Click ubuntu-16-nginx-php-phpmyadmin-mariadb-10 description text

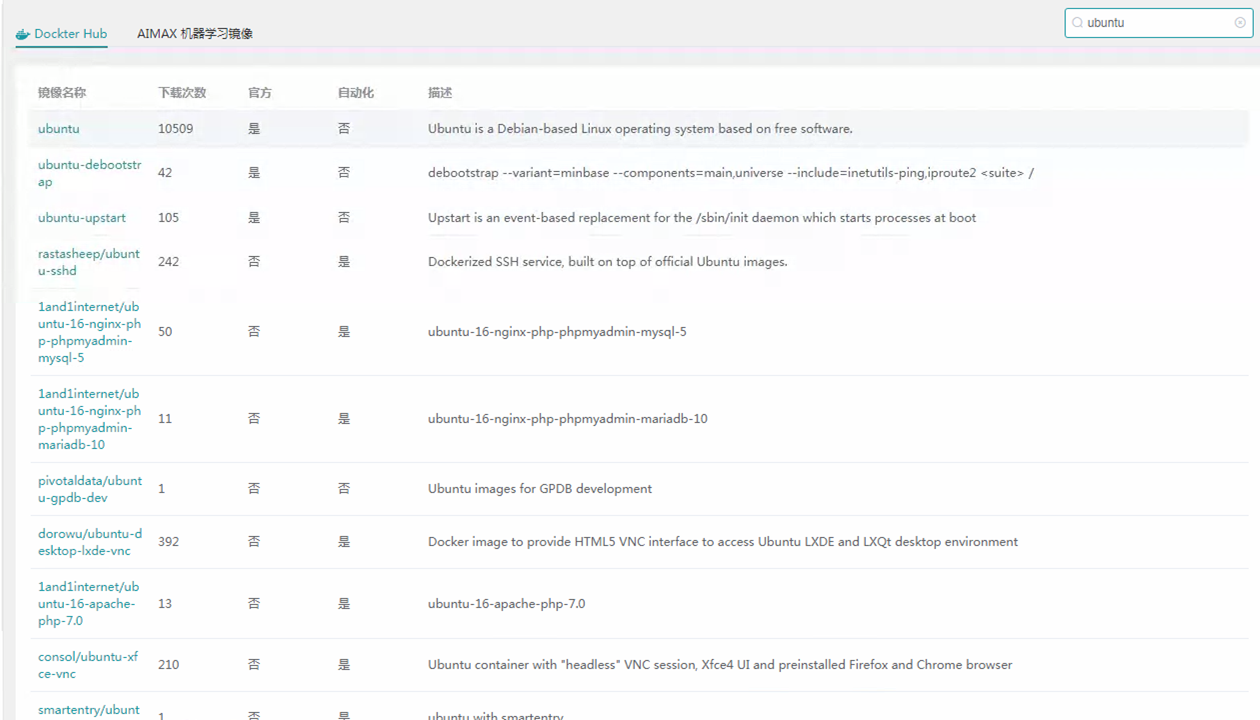click(x=568, y=419)
